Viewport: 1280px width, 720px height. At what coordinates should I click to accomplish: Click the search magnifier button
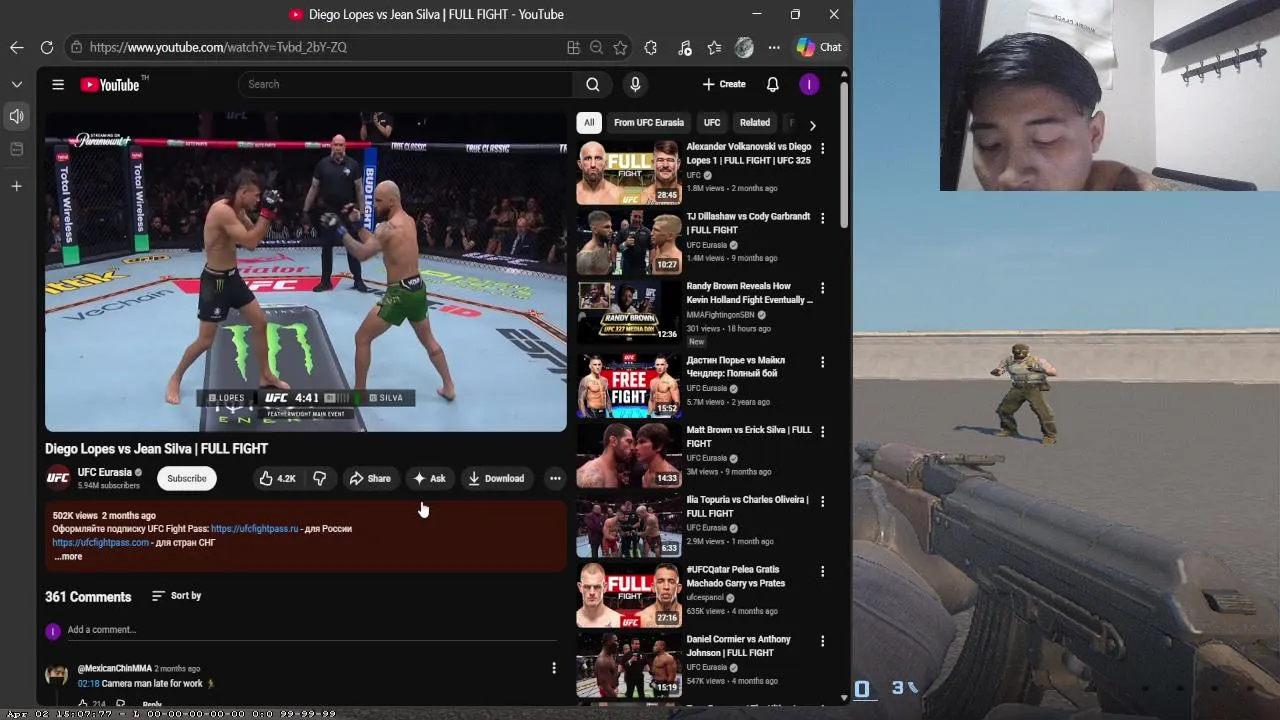pyautogui.click(x=593, y=84)
